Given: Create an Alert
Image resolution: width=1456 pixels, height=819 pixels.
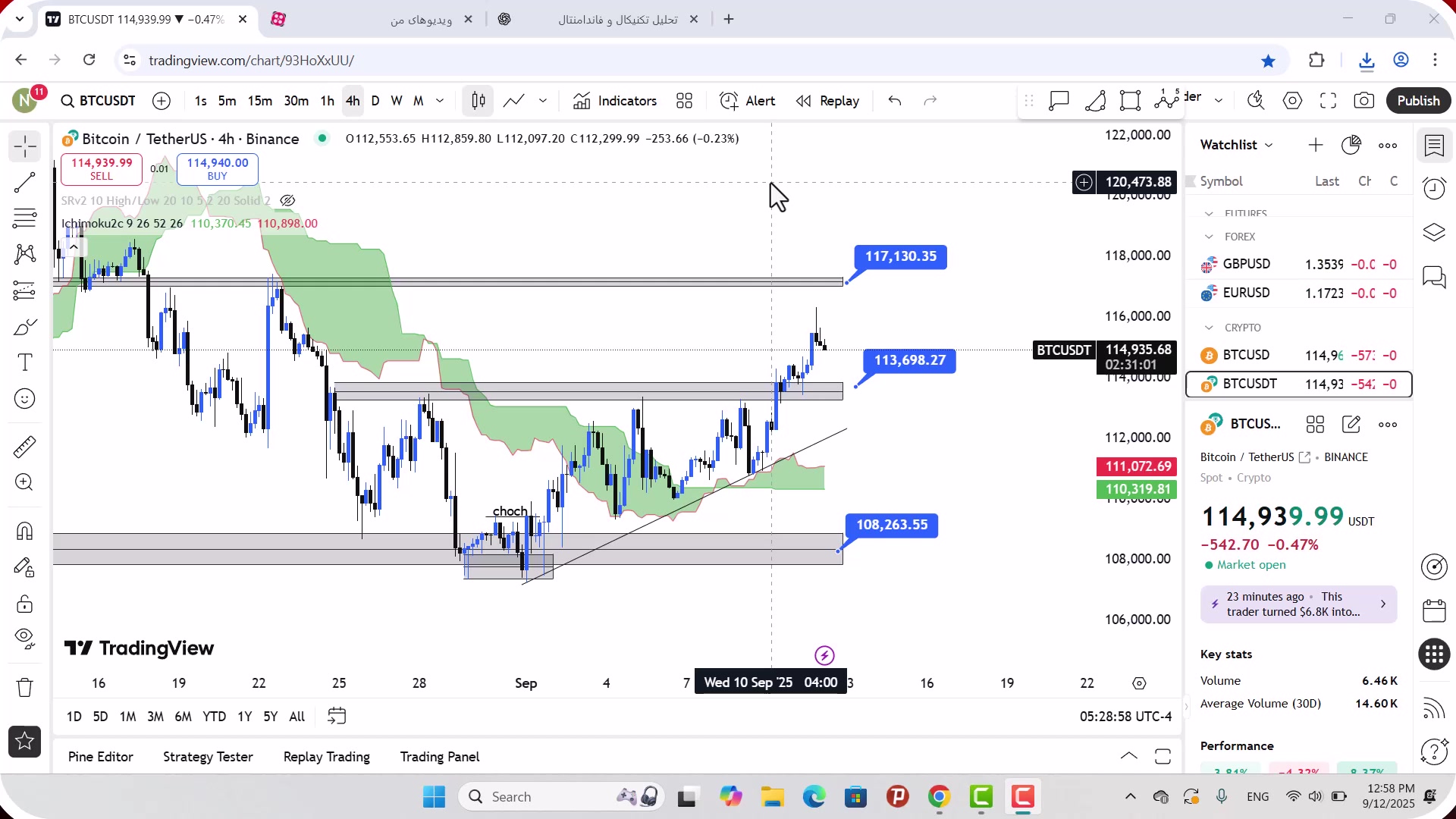Looking at the screenshot, I should (x=748, y=101).
